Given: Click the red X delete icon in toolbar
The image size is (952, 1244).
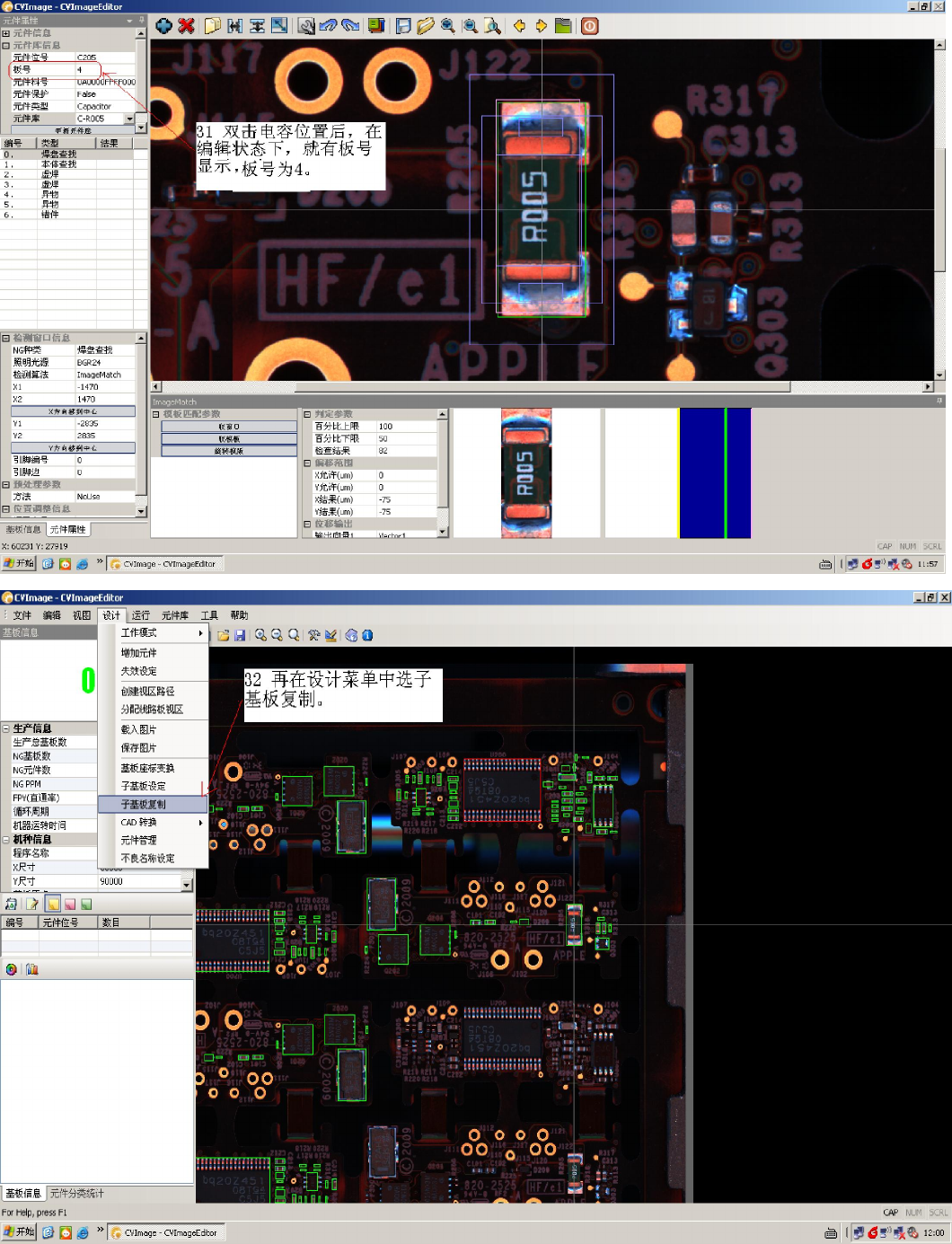Looking at the screenshot, I should pyautogui.click(x=186, y=26).
